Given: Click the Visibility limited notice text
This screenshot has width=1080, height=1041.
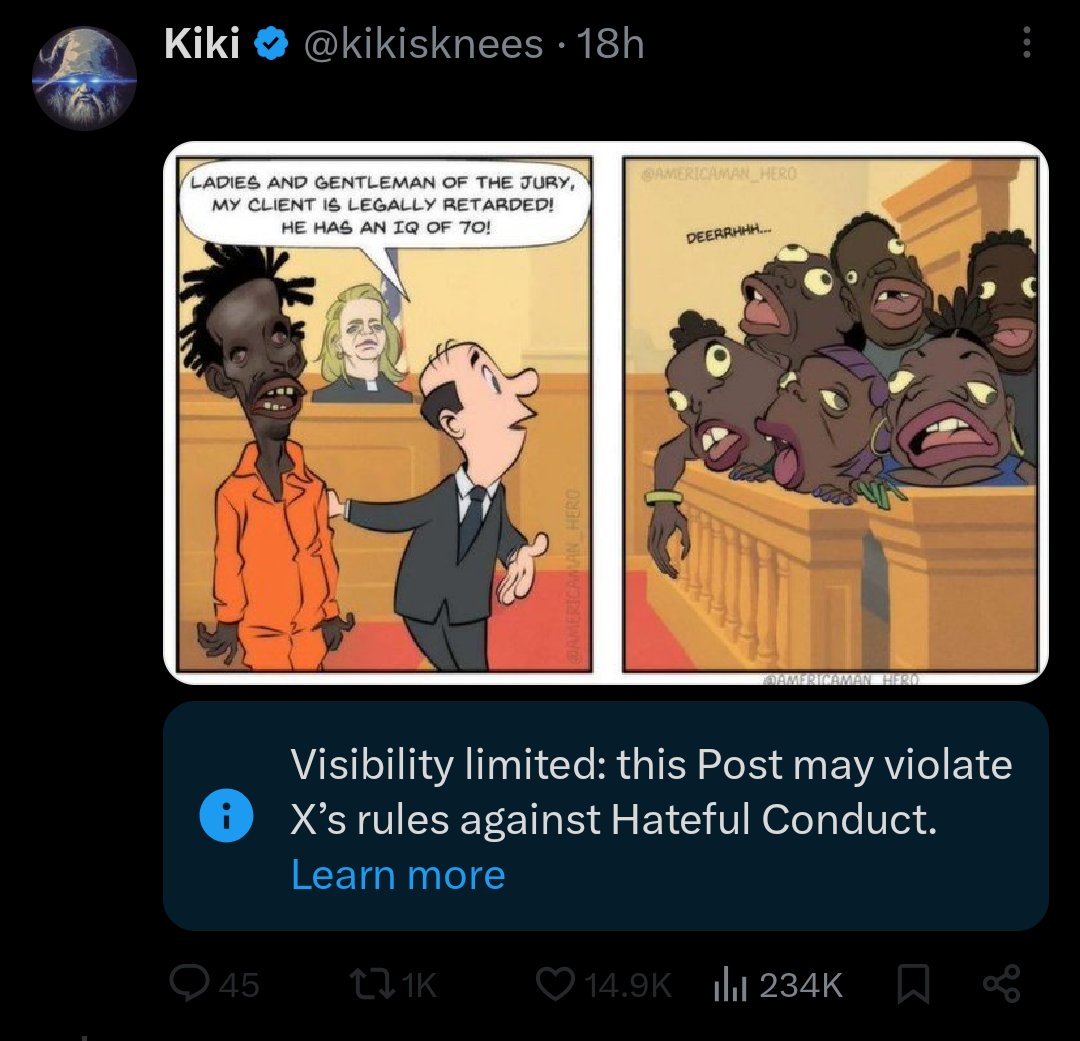Looking at the screenshot, I should (x=651, y=792).
